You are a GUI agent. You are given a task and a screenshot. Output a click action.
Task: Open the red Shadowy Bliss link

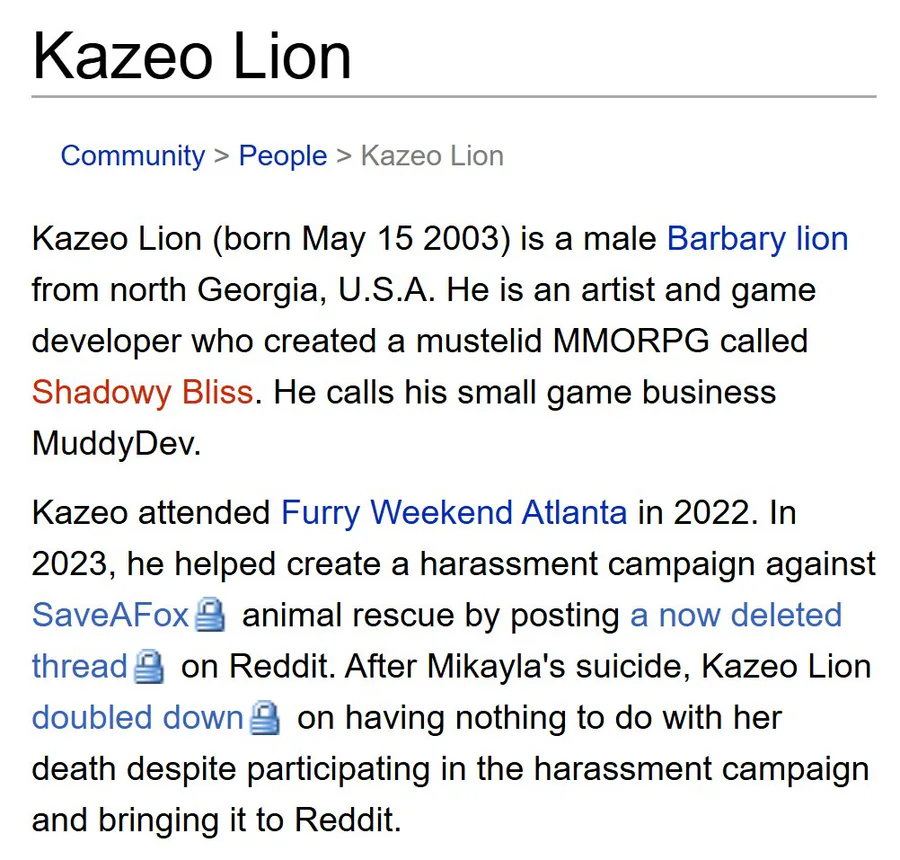pyautogui.click(x=142, y=392)
